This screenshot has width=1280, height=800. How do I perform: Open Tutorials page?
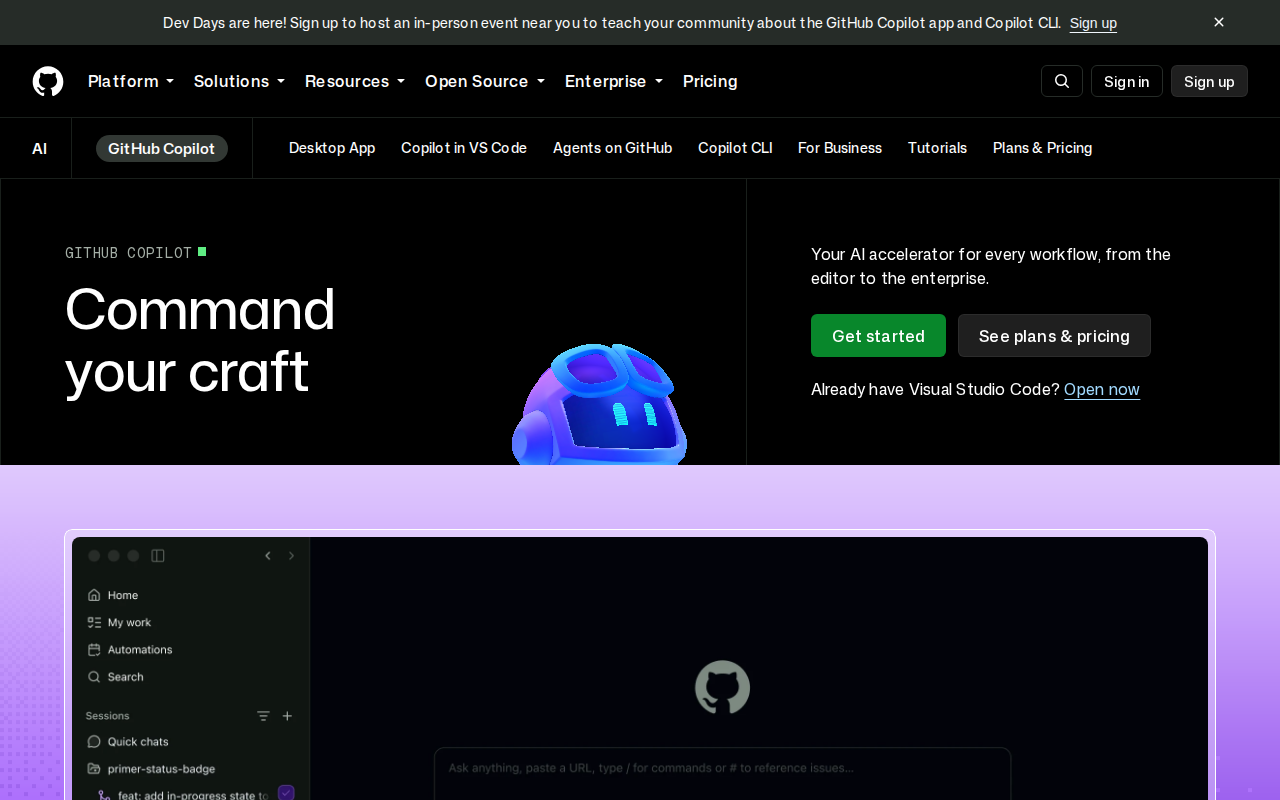click(937, 148)
